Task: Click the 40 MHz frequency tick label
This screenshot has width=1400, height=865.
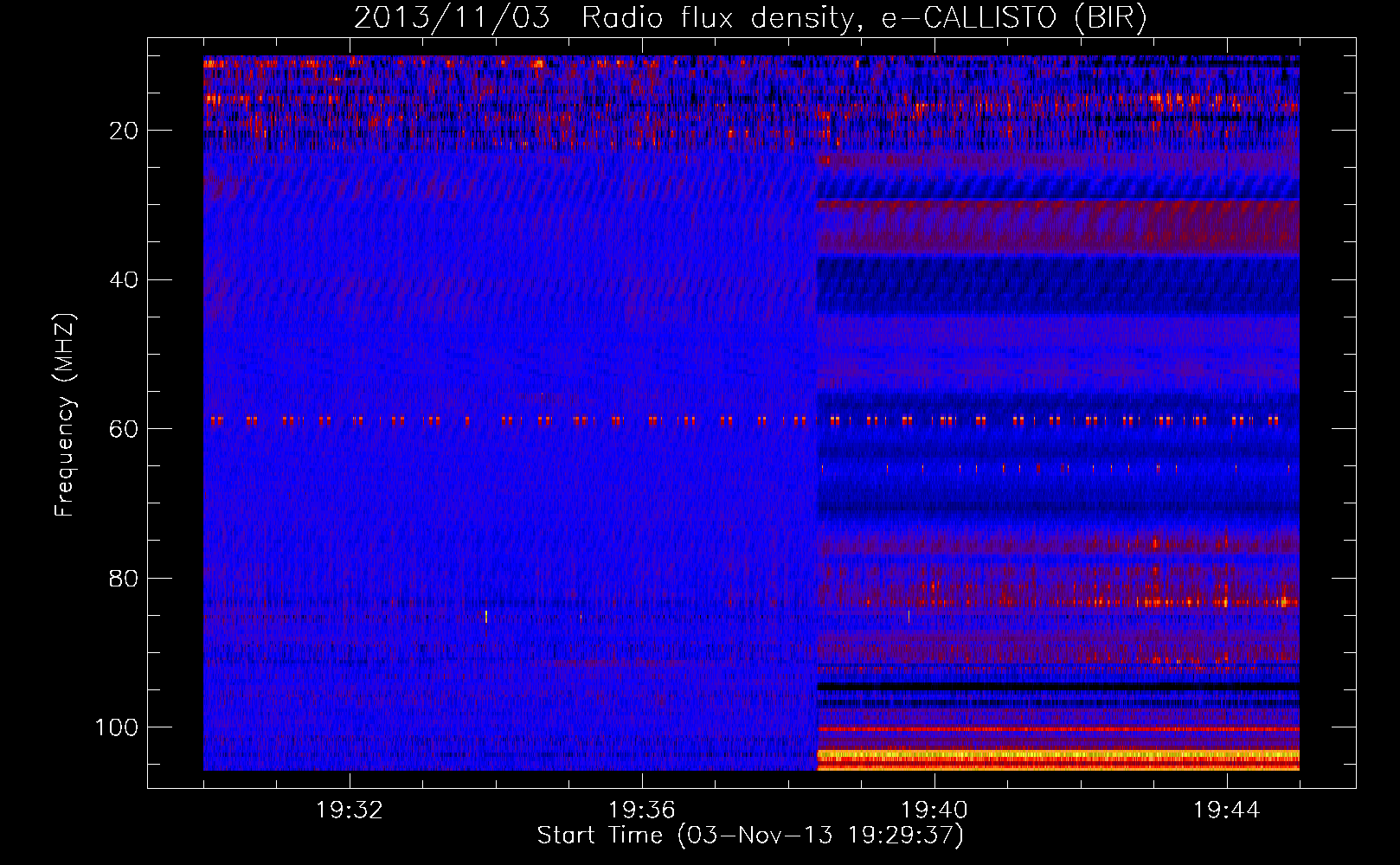Action: point(125,280)
